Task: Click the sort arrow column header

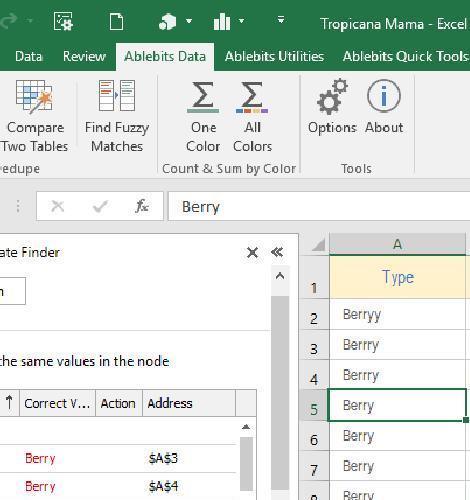Action: (9, 403)
